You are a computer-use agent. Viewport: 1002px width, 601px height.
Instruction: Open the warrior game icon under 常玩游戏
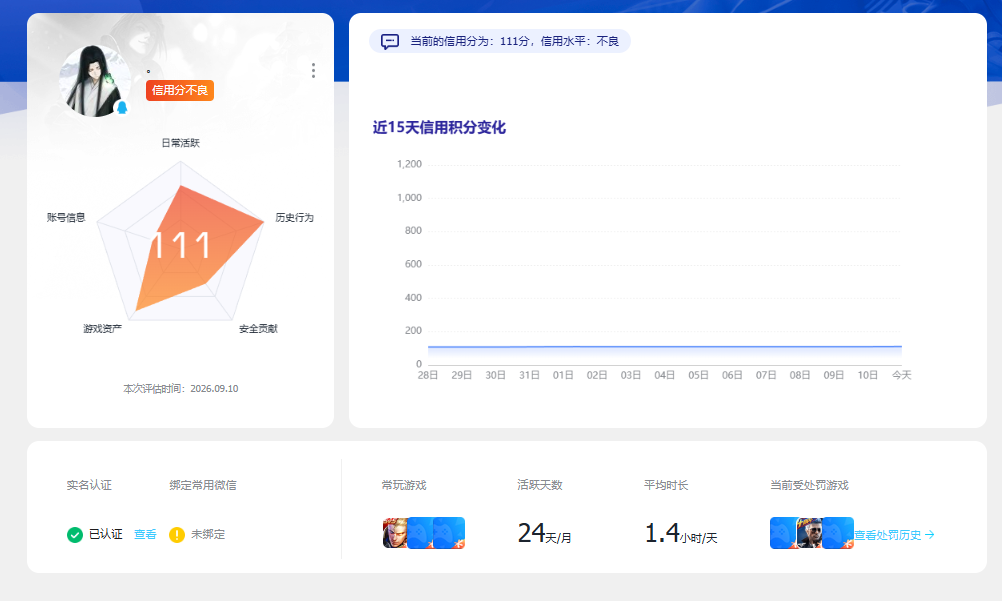tap(396, 533)
